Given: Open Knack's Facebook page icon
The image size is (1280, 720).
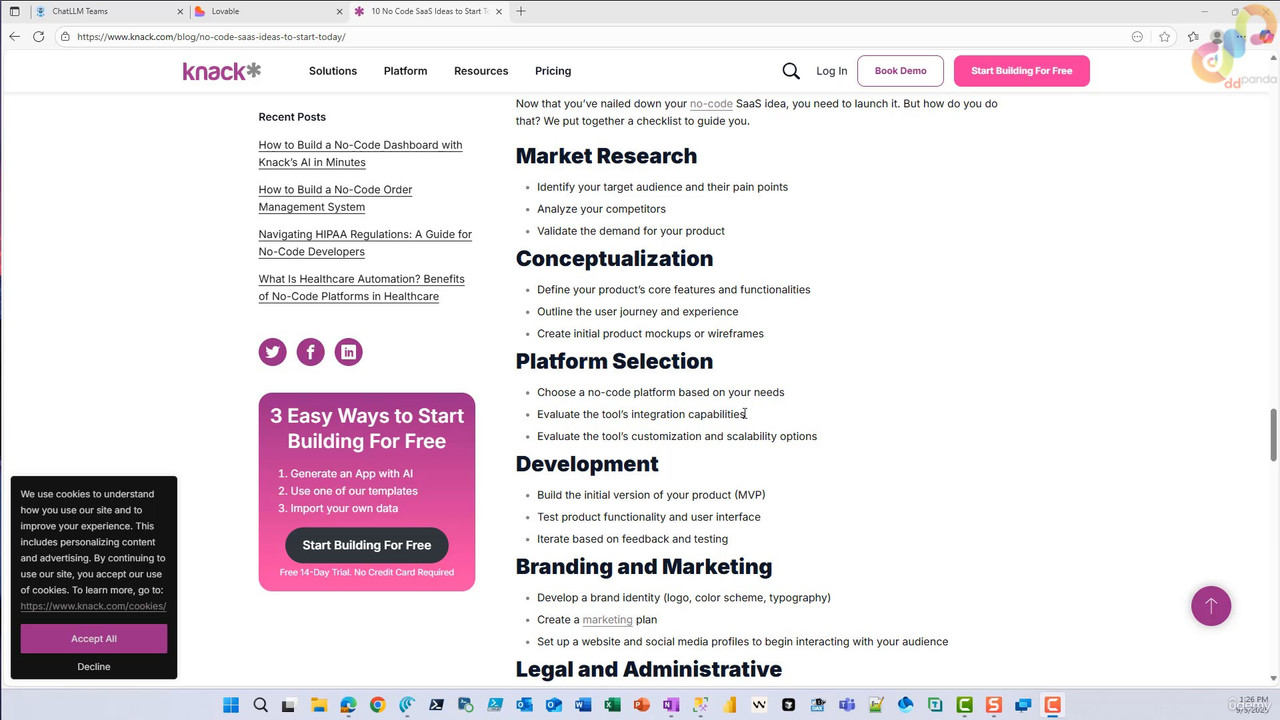Looking at the screenshot, I should 311,352.
